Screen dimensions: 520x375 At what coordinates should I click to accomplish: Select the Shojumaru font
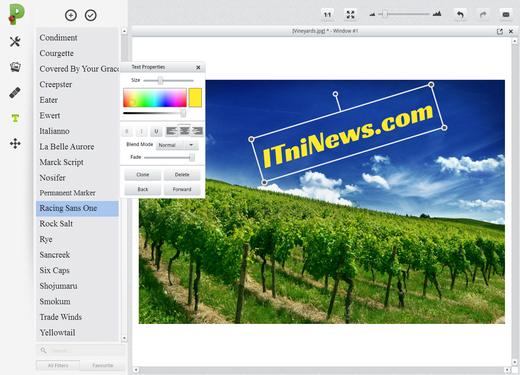click(77, 286)
